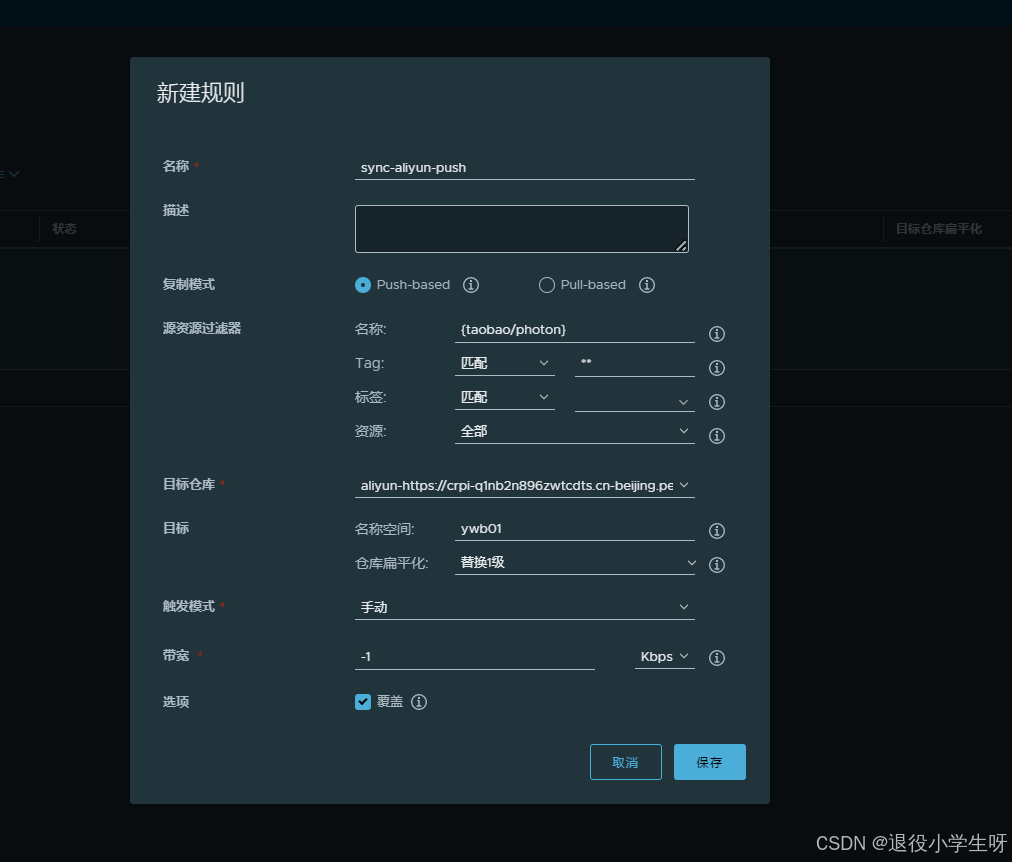Click the Tag filter info icon
The image size is (1012, 862).
716,367
